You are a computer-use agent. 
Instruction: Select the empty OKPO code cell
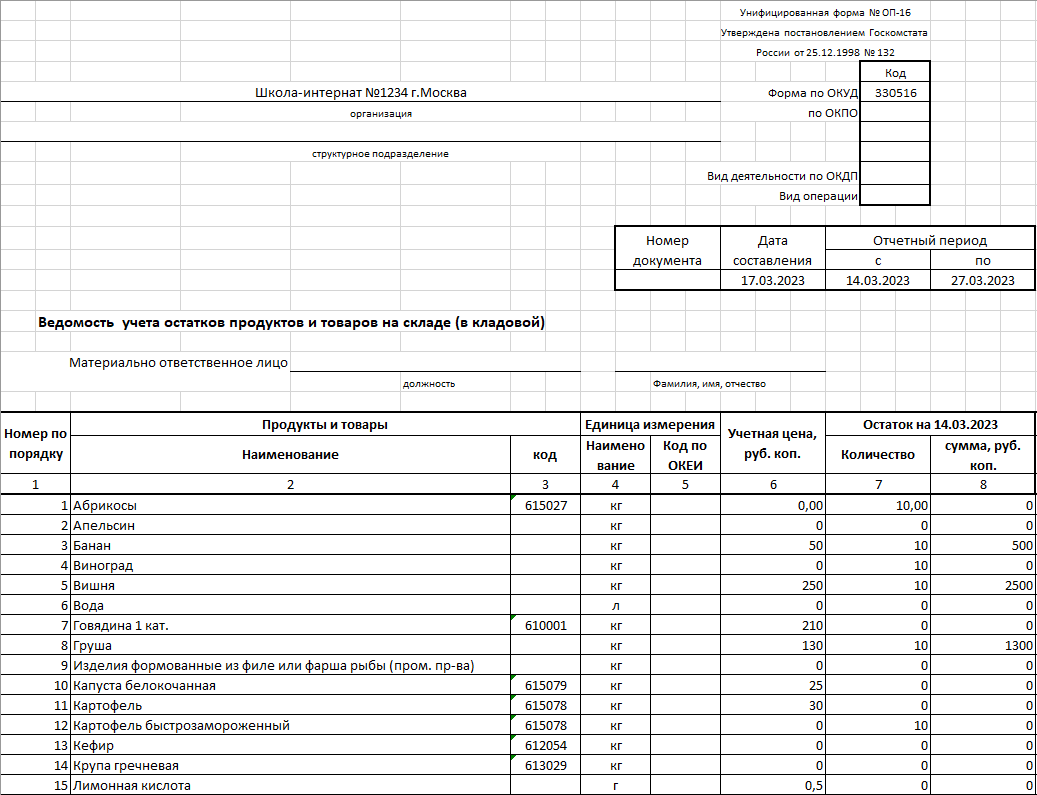(895, 113)
